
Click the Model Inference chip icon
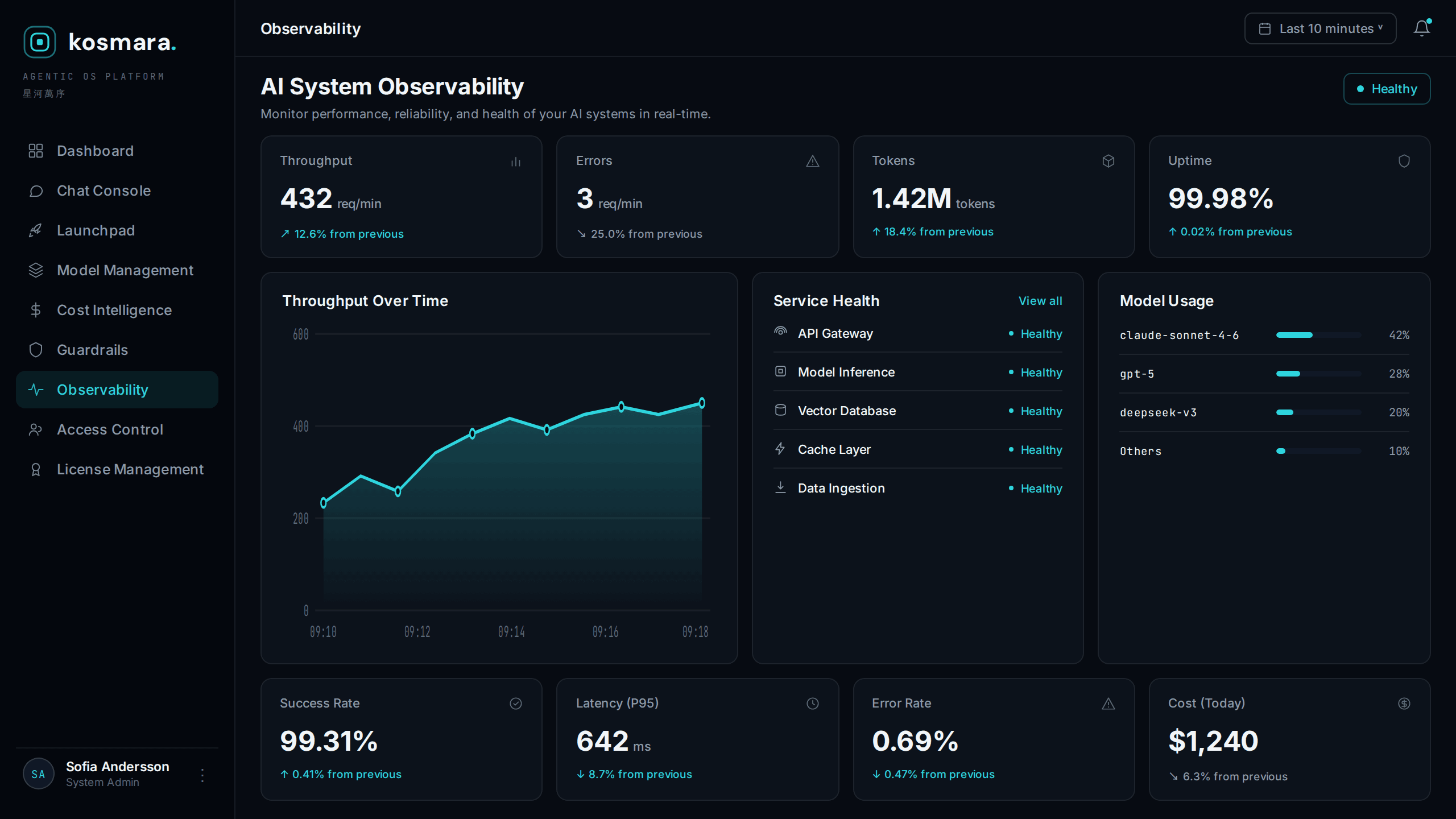tap(781, 371)
